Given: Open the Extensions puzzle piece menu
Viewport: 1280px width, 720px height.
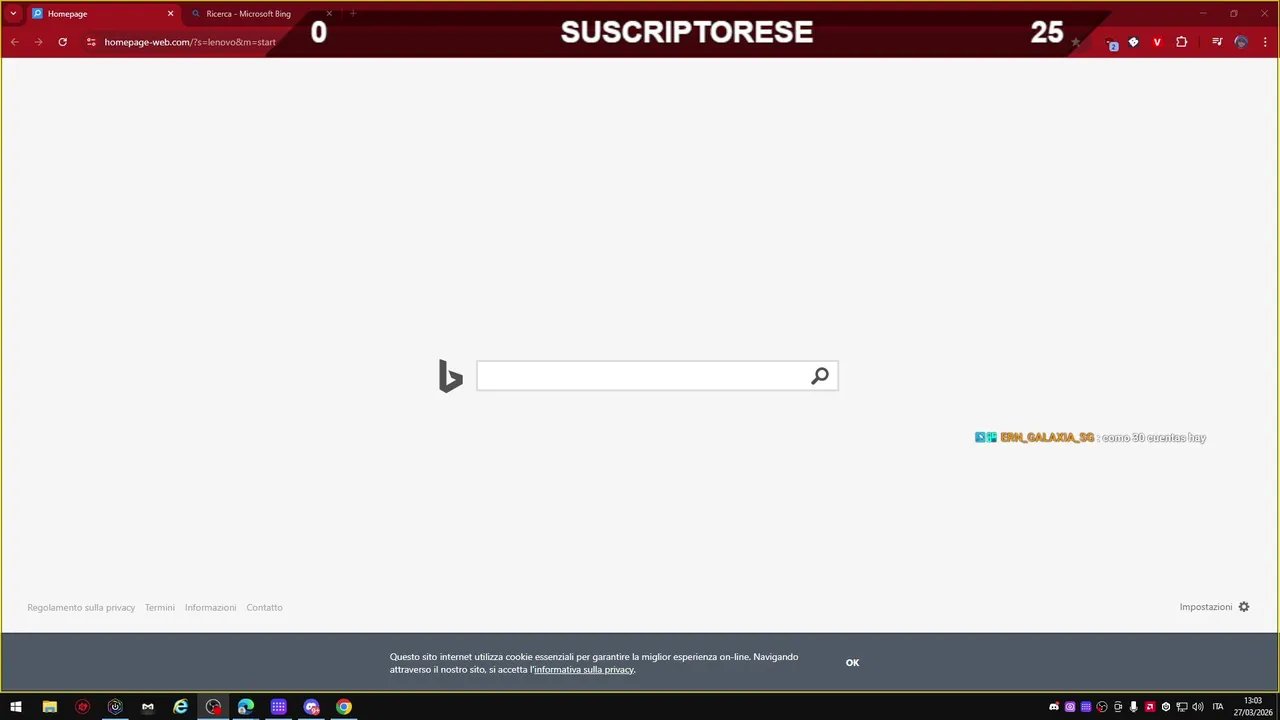Looking at the screenshot, I should pos(1181,42).
